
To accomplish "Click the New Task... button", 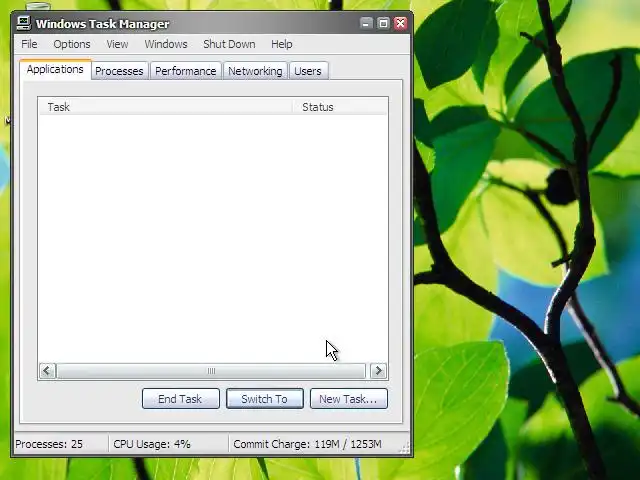I will pyautogui.click(x=349, y=399).
